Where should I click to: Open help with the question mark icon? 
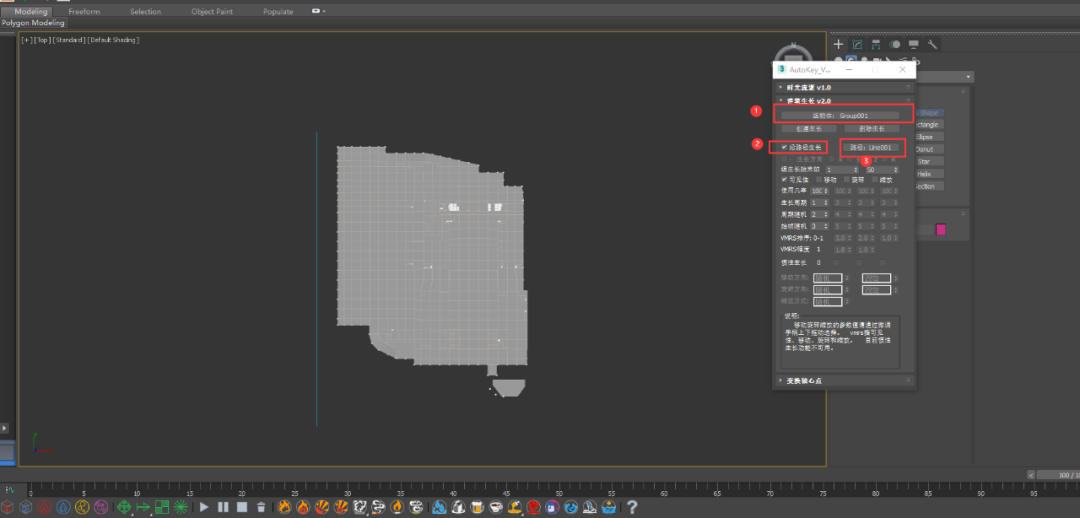point(630,507)
